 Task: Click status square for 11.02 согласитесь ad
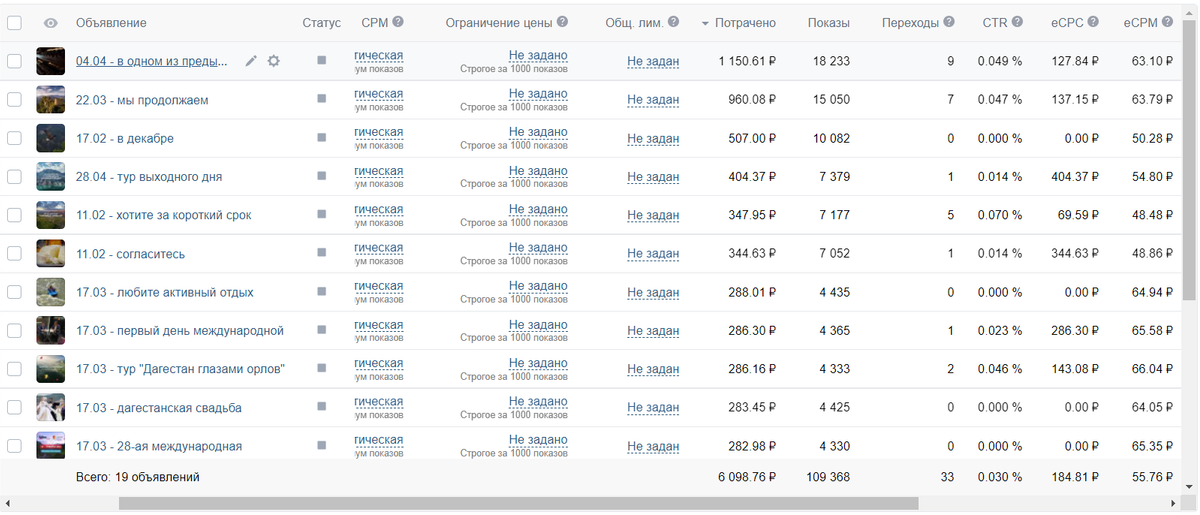pos(321,254)
